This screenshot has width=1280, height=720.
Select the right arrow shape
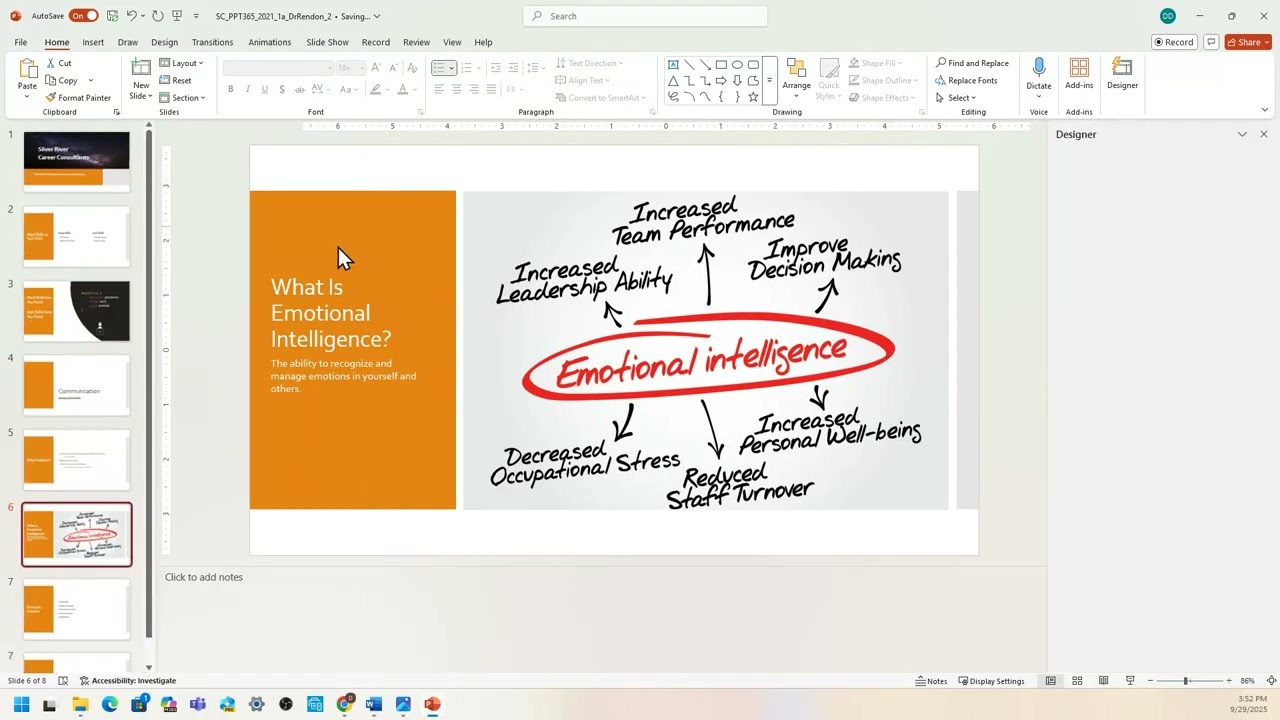pyautogui.click(x=721, y=80)
